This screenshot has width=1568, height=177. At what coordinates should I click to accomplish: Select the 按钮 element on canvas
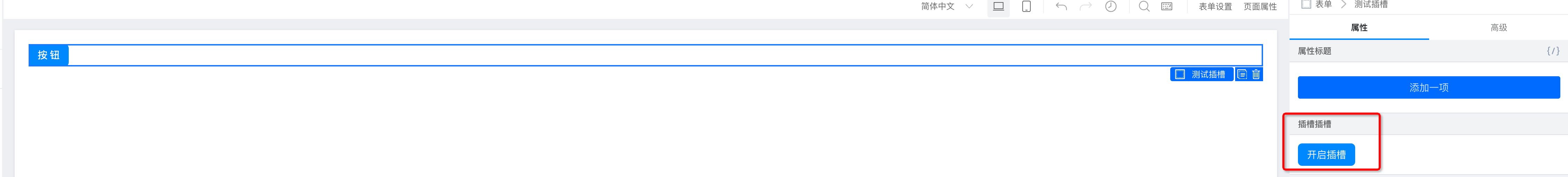[x=49, y=55]
